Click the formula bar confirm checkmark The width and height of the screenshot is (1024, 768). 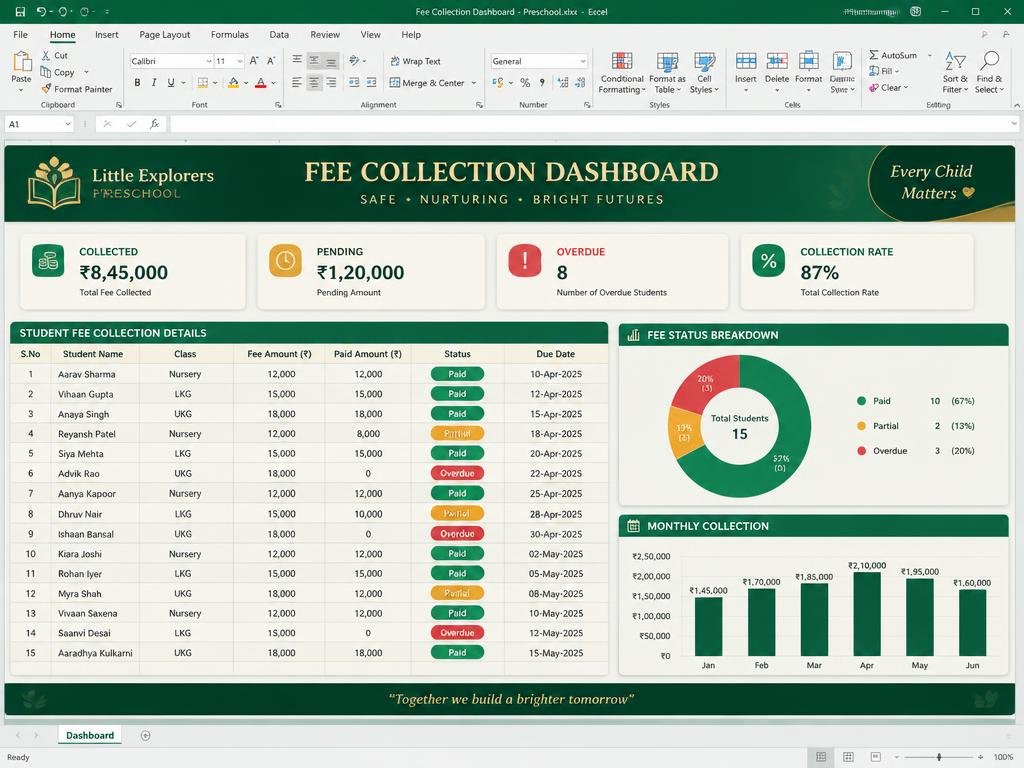[131, 123]
